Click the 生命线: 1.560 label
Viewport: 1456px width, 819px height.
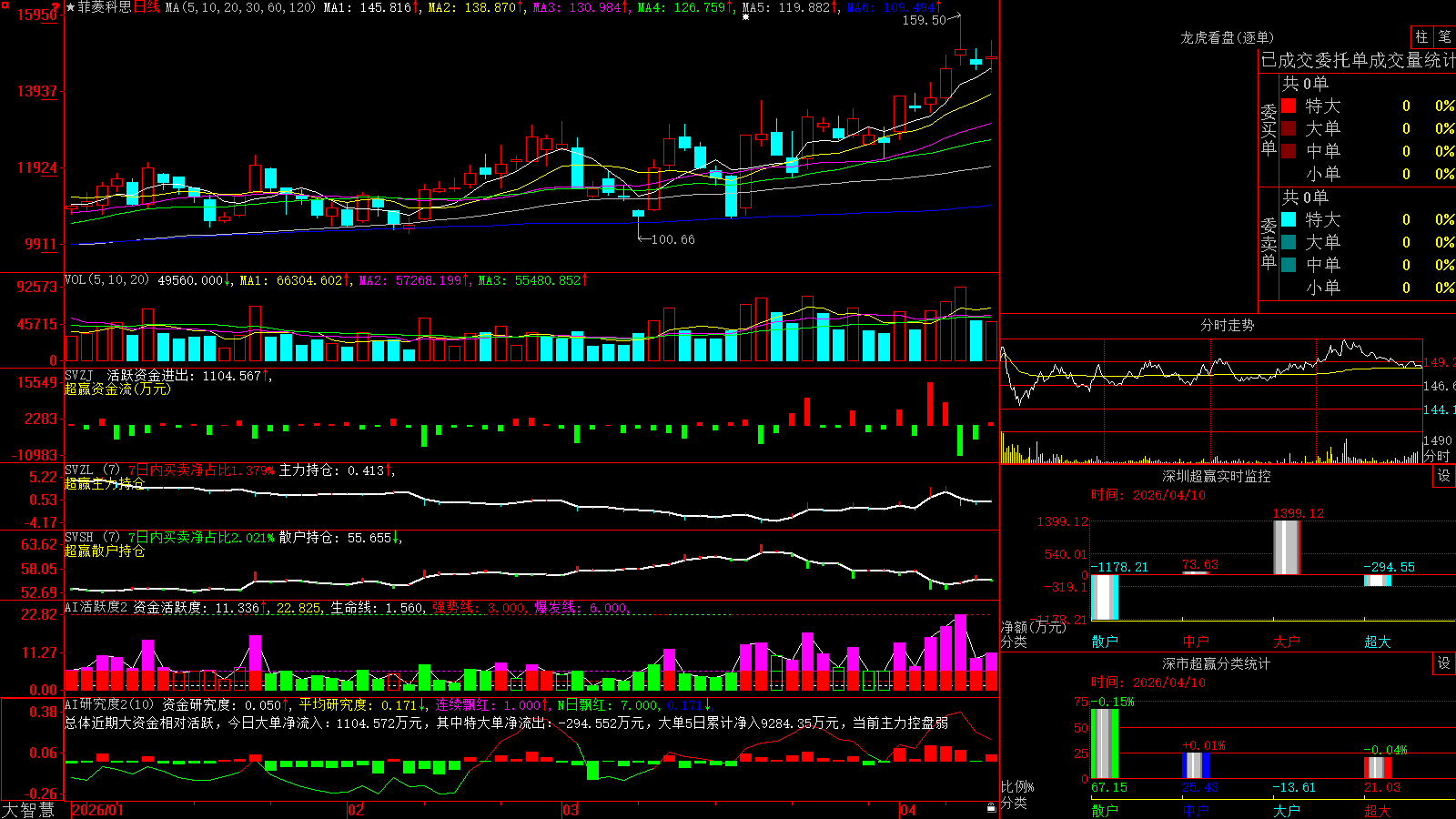coord(377,607)
